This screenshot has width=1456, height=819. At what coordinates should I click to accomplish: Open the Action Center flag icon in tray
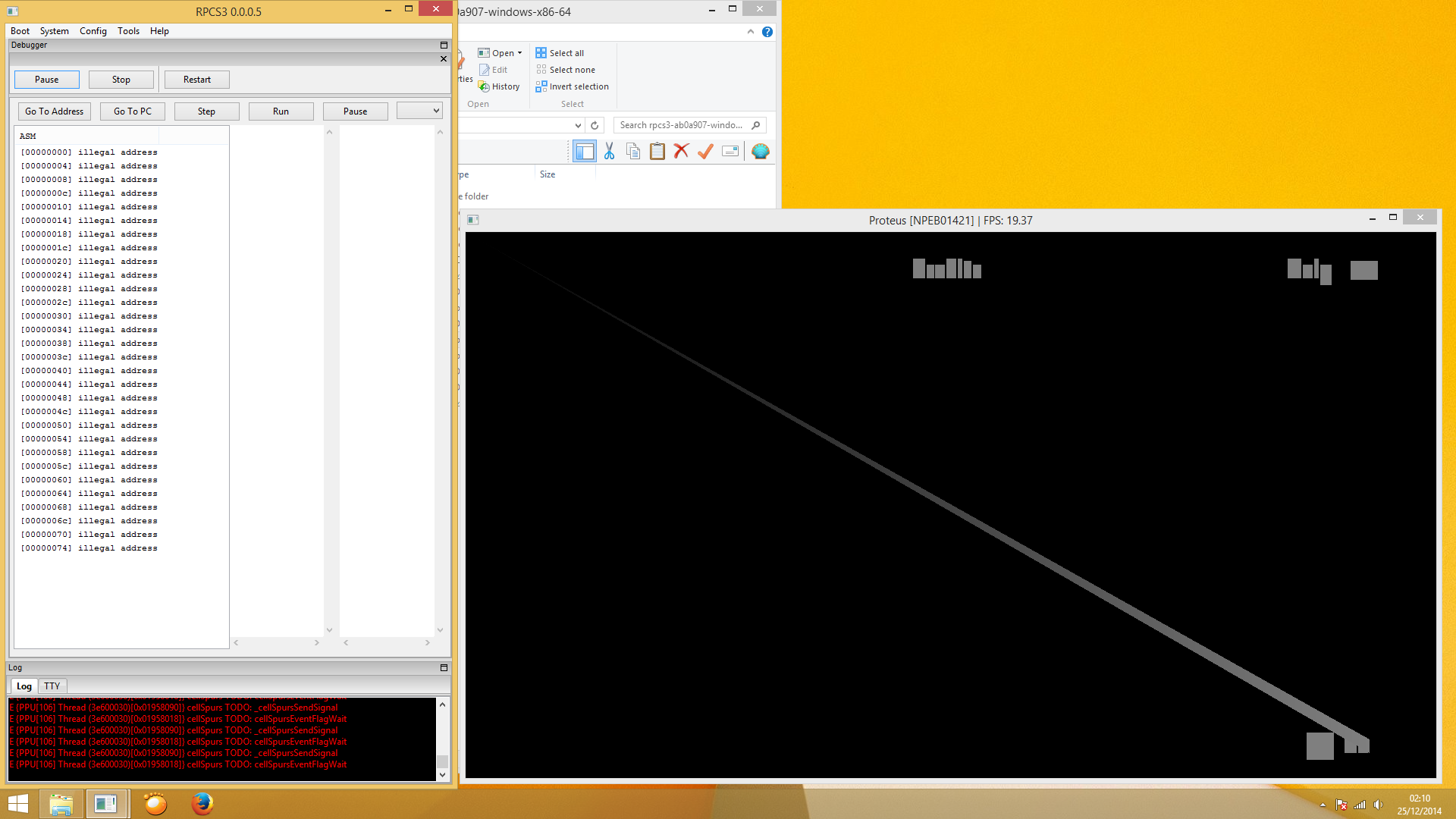click(1341, 805)
